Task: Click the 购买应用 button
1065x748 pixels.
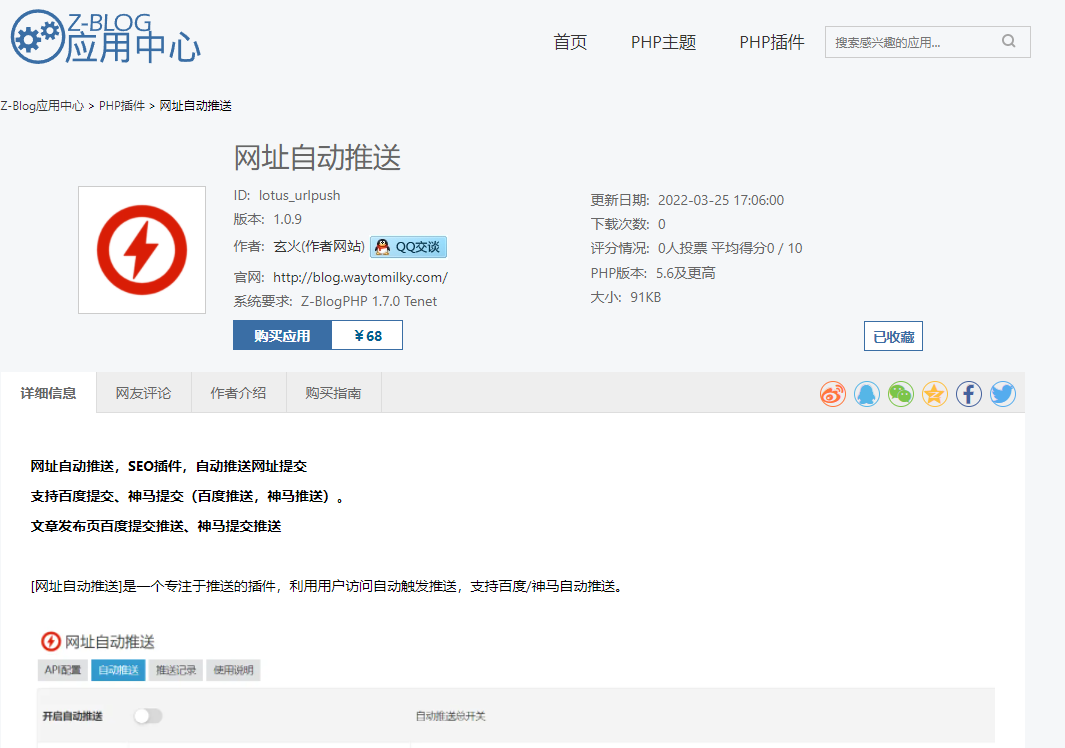Action: pyautogui.click(x=282, y=336)
